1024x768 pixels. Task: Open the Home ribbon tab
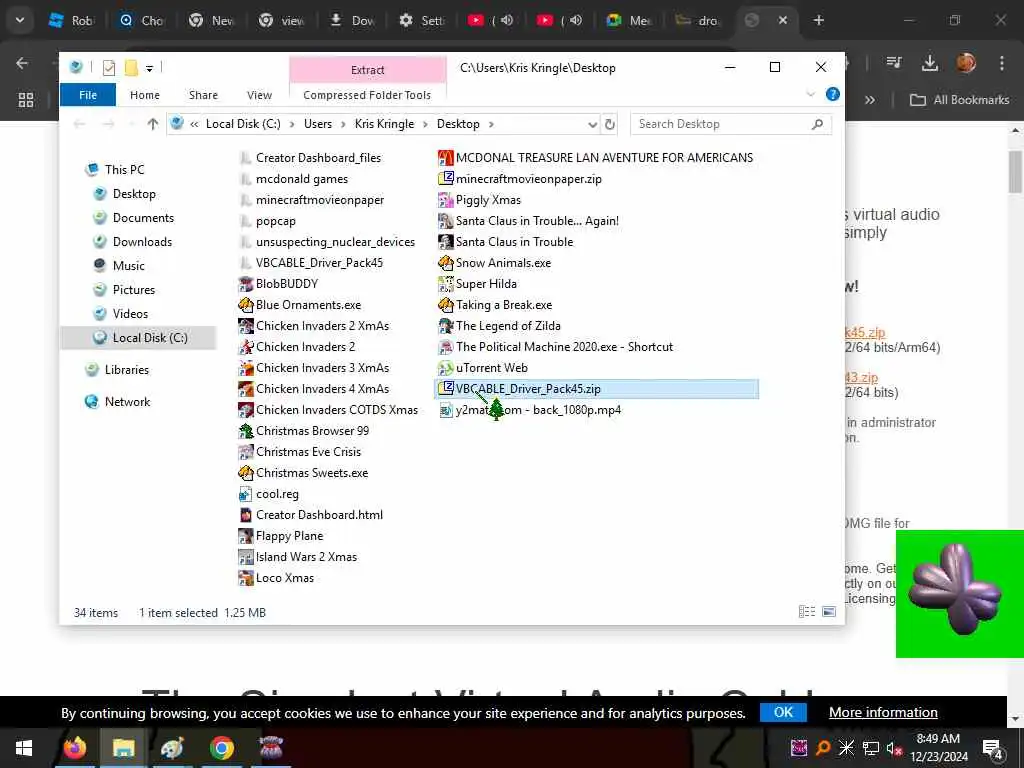[x=144, y=95]
